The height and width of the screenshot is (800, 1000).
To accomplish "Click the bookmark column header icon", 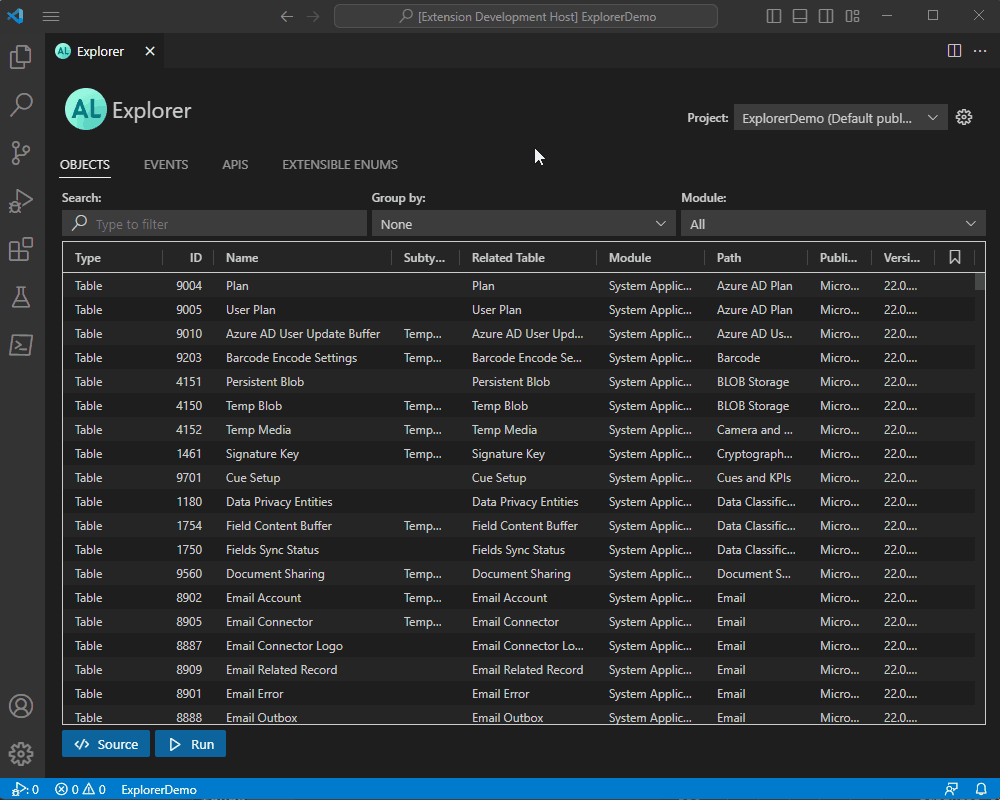I will pos(955,257).
